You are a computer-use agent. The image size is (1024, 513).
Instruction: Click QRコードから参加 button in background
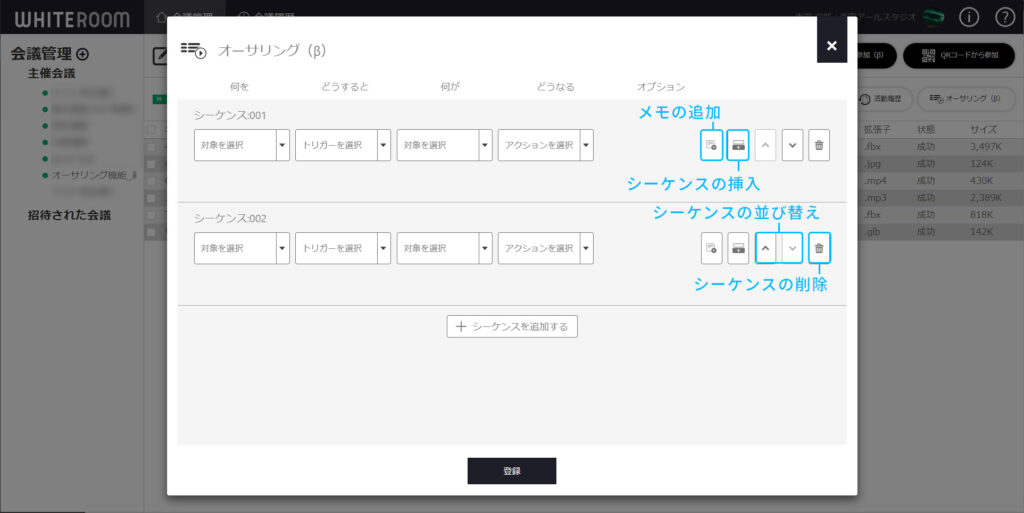pos(959,55)
